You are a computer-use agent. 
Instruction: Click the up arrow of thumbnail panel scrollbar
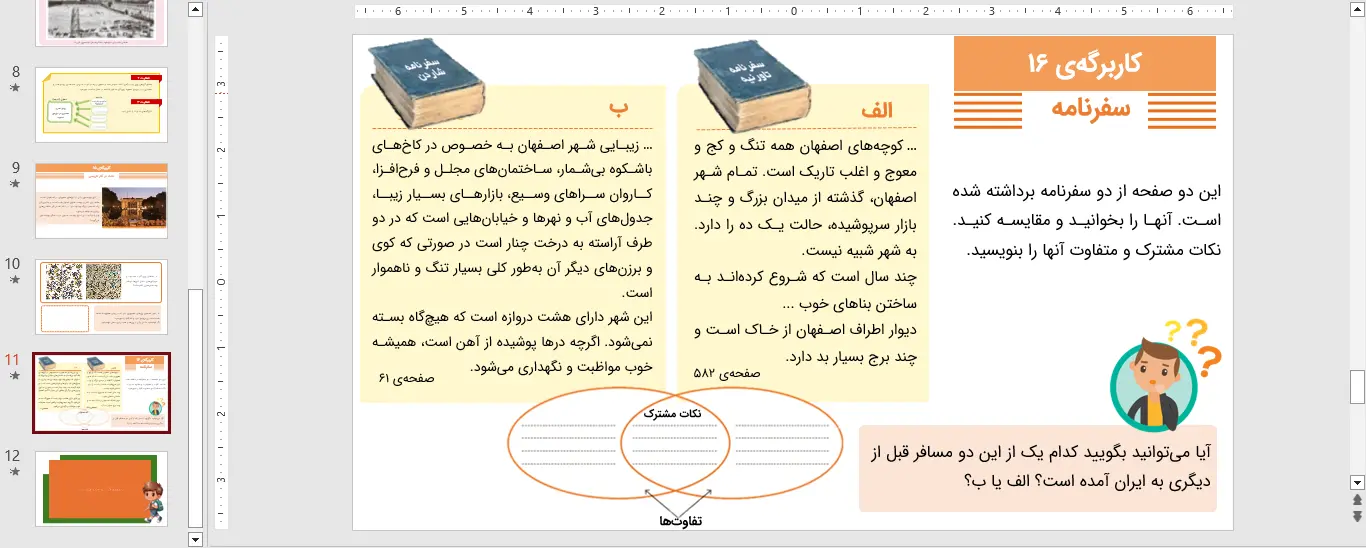point(195,10)
